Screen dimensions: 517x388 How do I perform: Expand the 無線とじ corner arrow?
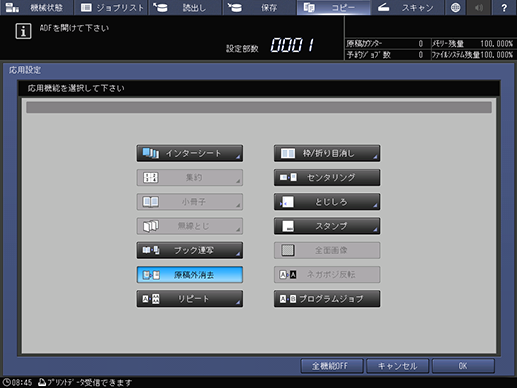pyautogui.click(x=238, y=230)
